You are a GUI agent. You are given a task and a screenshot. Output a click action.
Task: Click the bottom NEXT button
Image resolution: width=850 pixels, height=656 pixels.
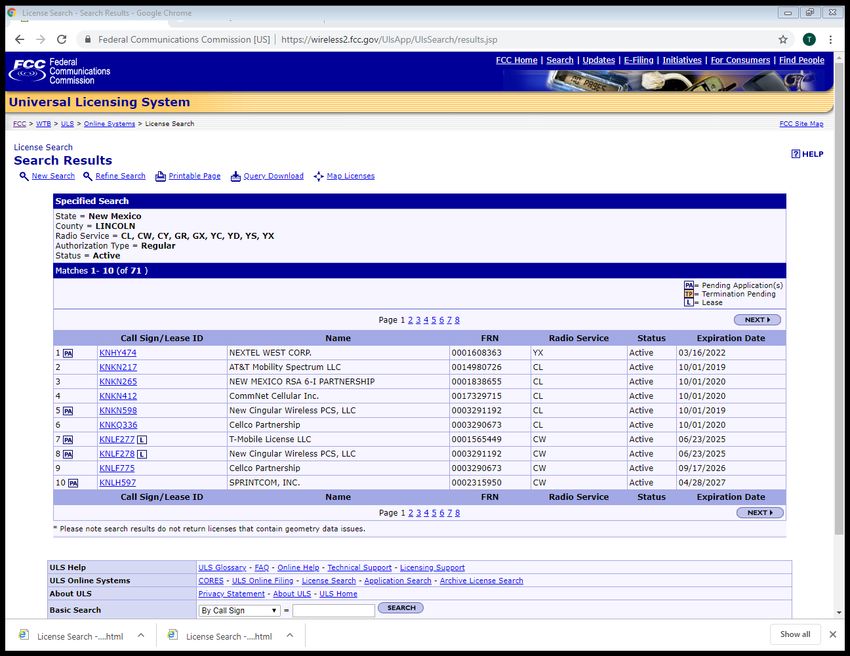[759, 513]
